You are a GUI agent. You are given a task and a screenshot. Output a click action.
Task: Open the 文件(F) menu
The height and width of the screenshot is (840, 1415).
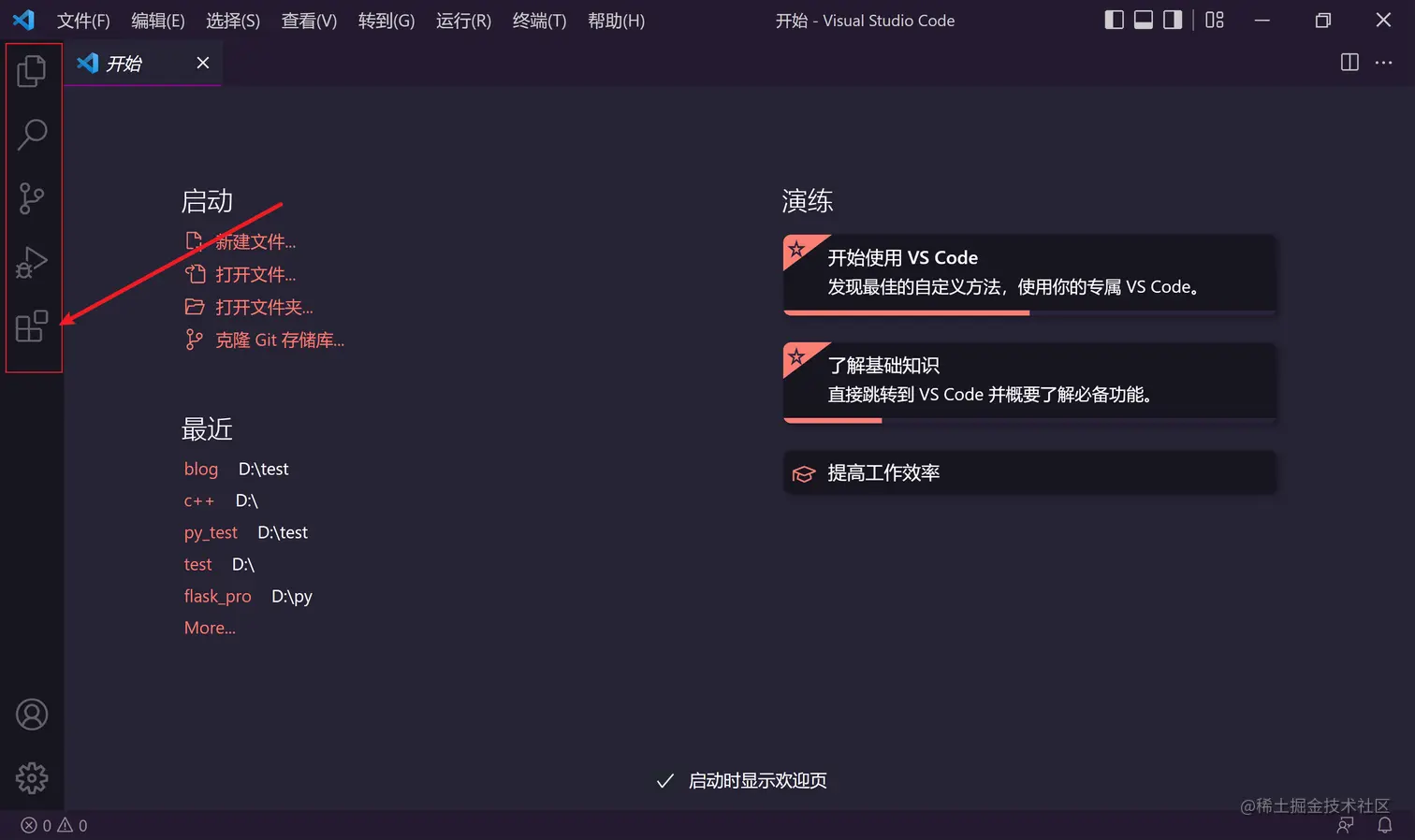(x=83, y=21)
